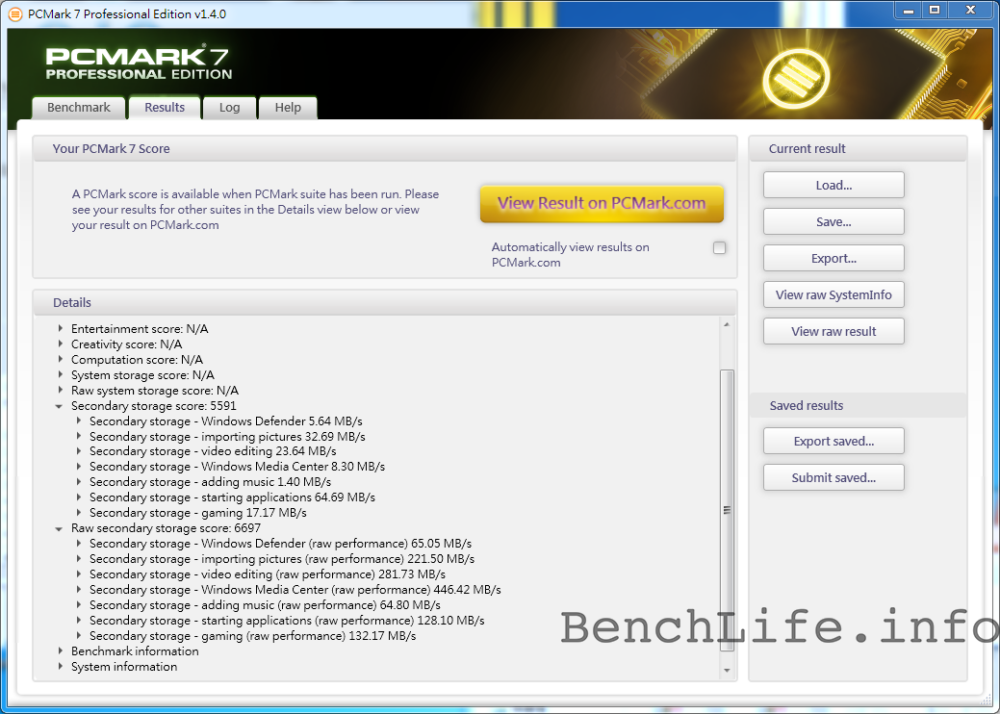
Task: Maximize the PCMark 7 window
Action: coord(934,10)
